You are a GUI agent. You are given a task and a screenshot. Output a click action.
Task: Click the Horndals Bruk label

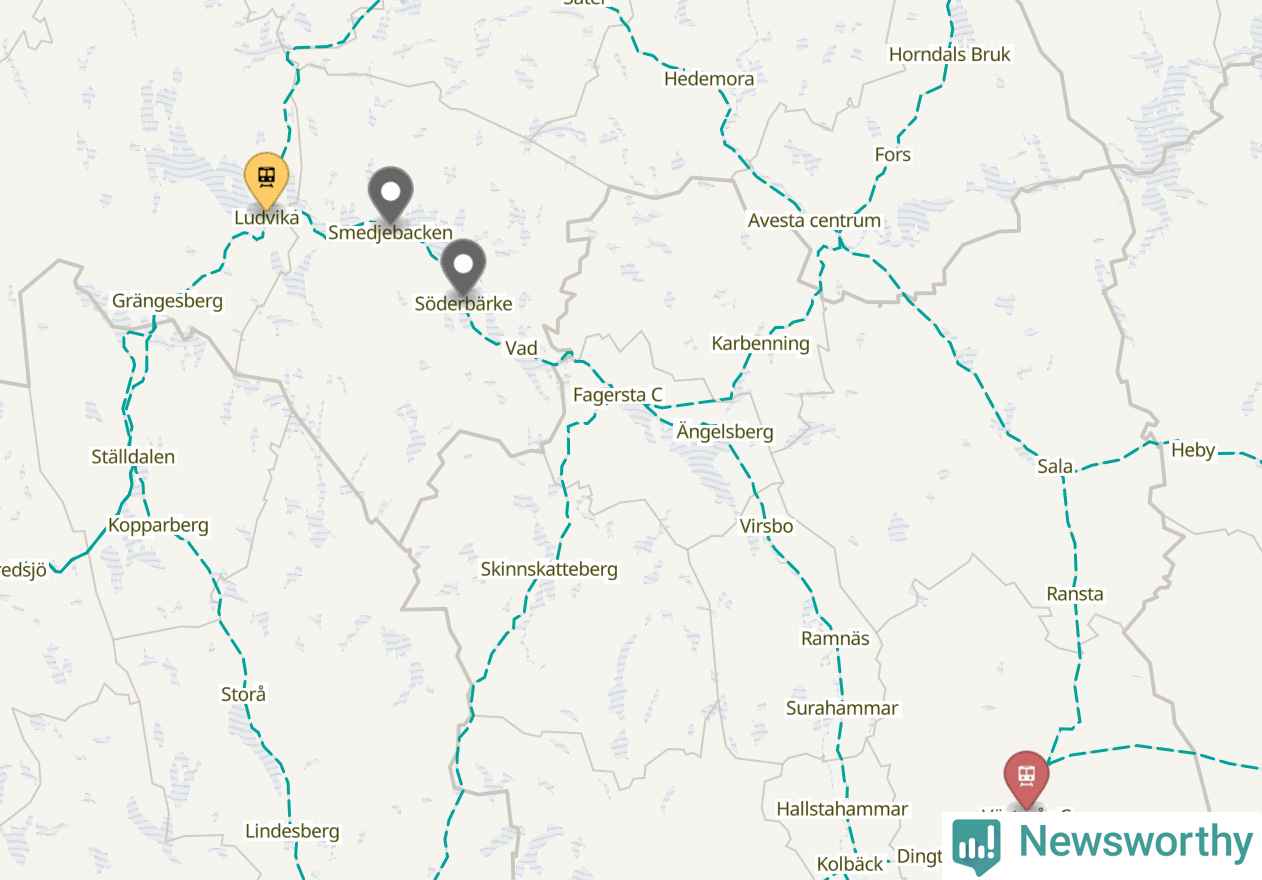pyautogui.click(x=950, y=54)
